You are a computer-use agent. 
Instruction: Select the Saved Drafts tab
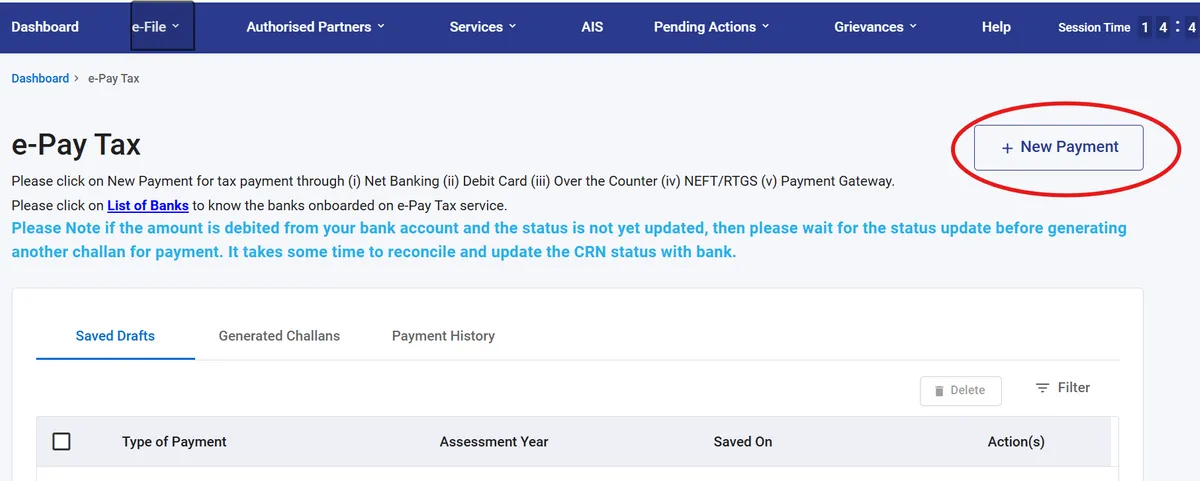click(115, 336)
